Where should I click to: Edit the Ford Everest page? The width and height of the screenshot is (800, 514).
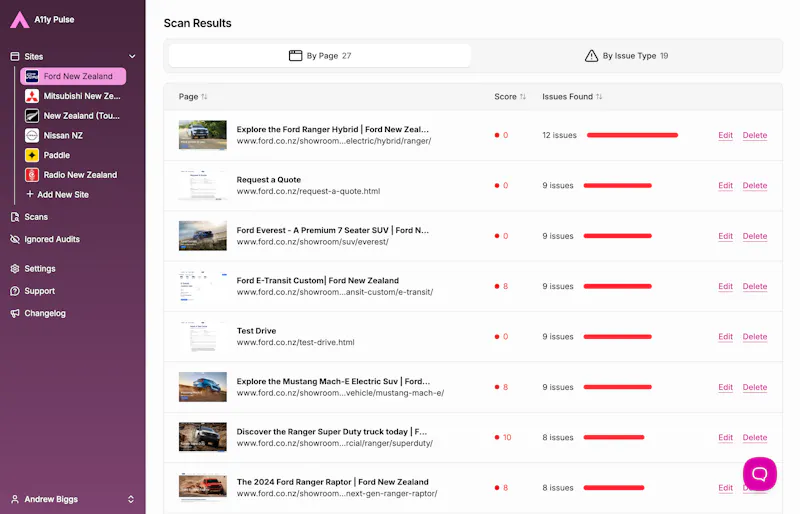725,236
